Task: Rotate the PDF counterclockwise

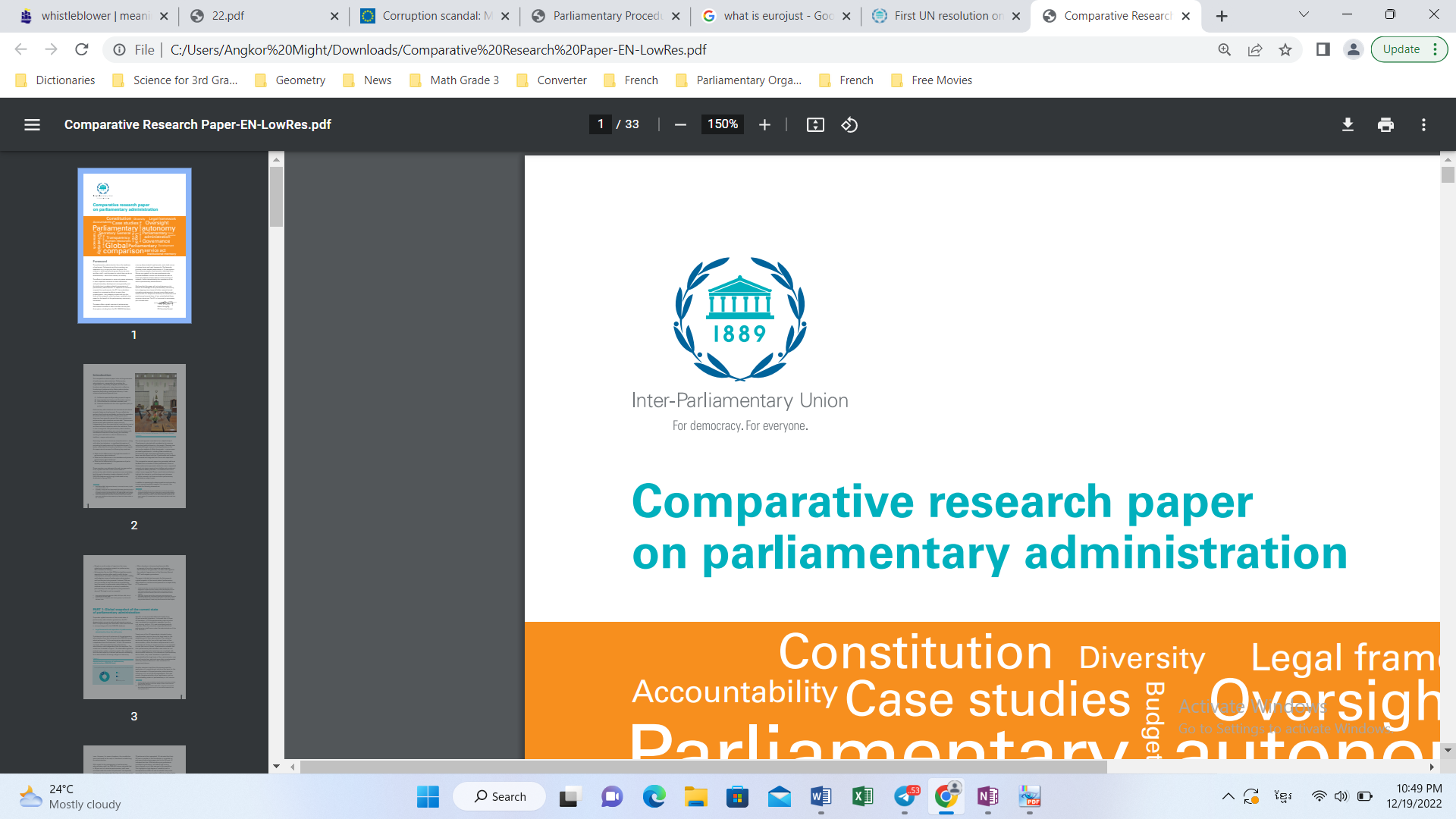Action: pos(849,124)
